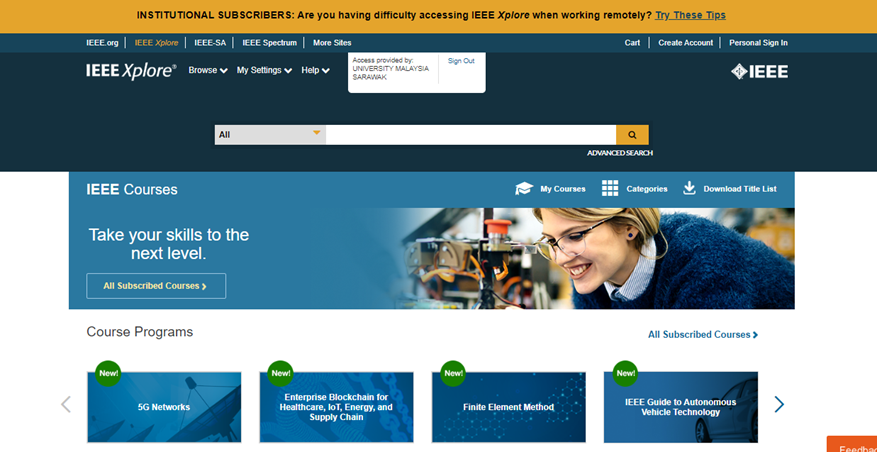Viewport: 877px width, 452px height.
Task: Show previous course programs arrow
Action: click(66, 404)
